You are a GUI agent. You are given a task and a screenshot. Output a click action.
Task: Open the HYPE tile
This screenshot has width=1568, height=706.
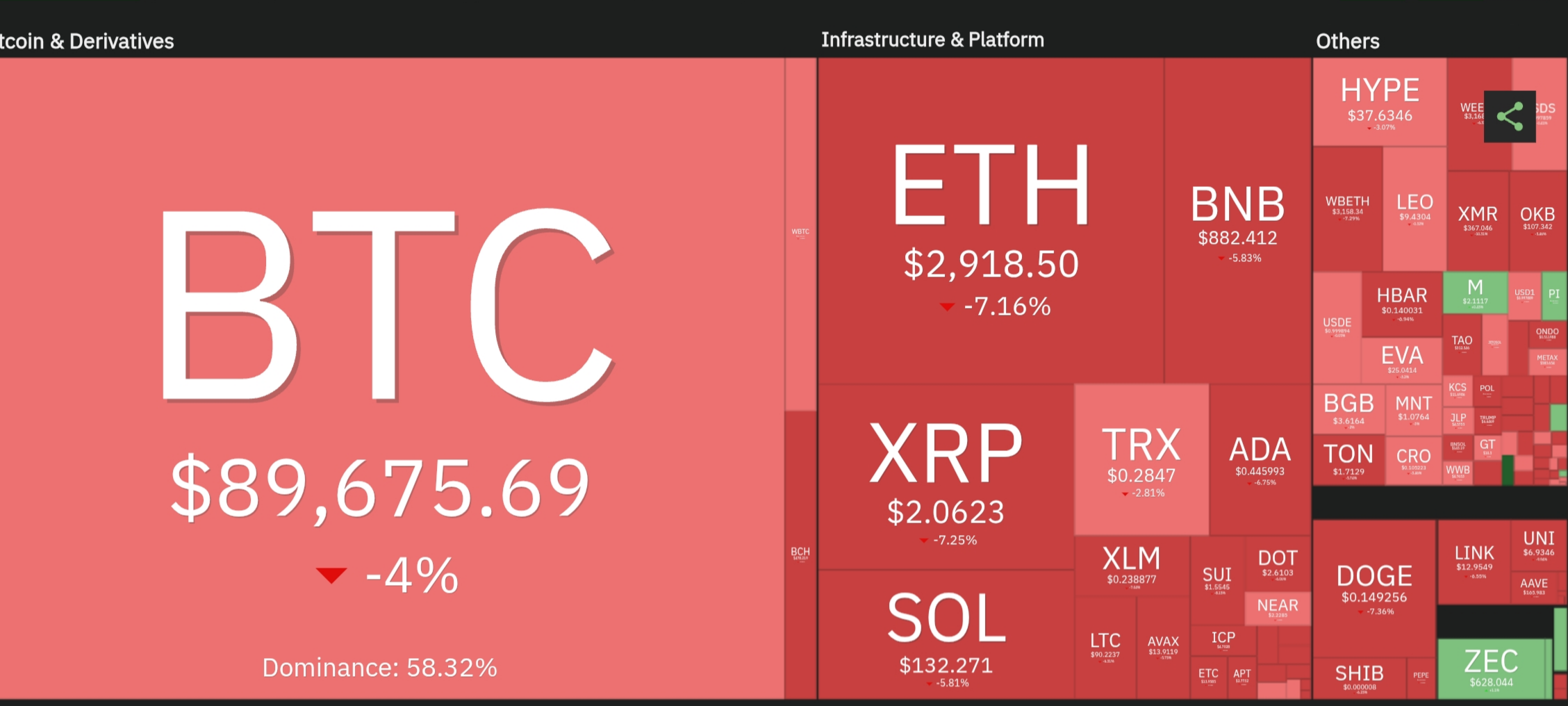[x=1380, y=101]
